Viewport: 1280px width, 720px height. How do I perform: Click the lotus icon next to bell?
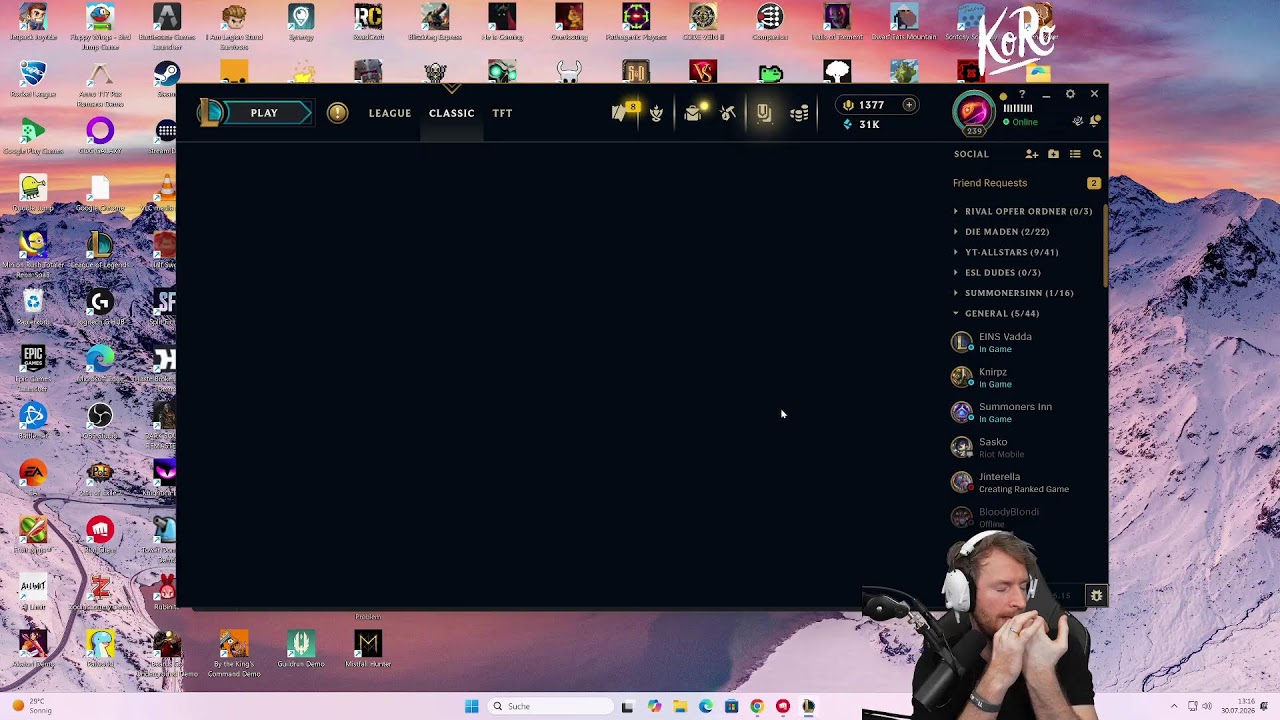[x=1078, y=121]
